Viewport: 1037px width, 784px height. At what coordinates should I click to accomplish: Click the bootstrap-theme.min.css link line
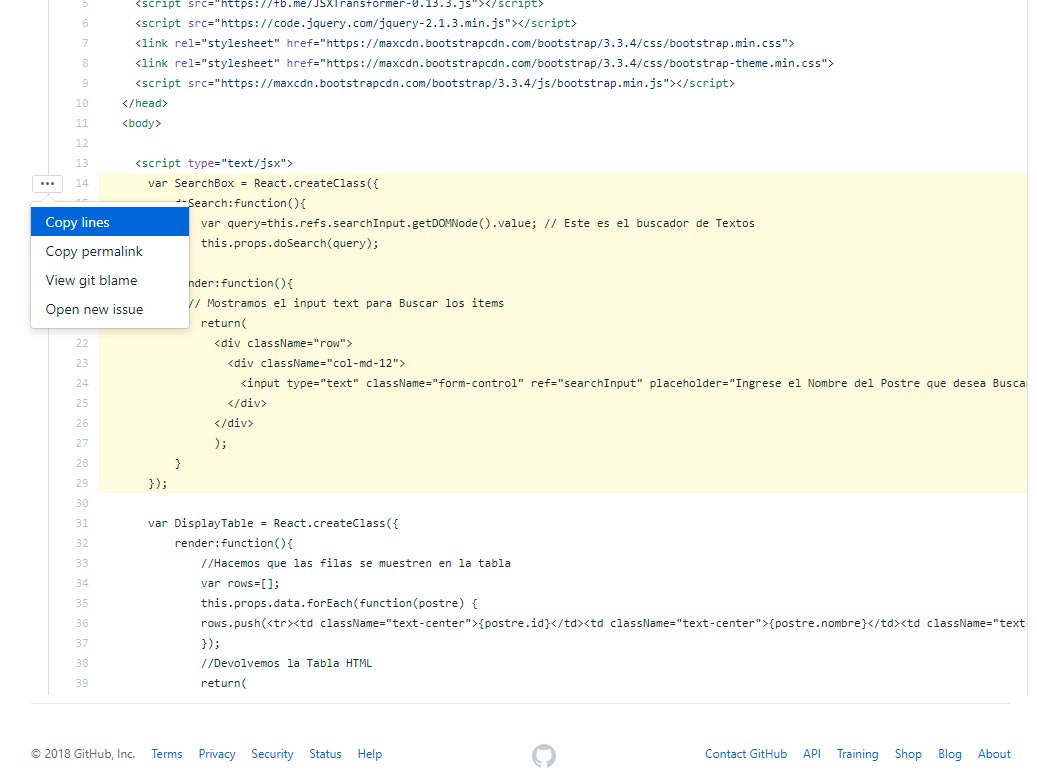click(x=484, y=64)
